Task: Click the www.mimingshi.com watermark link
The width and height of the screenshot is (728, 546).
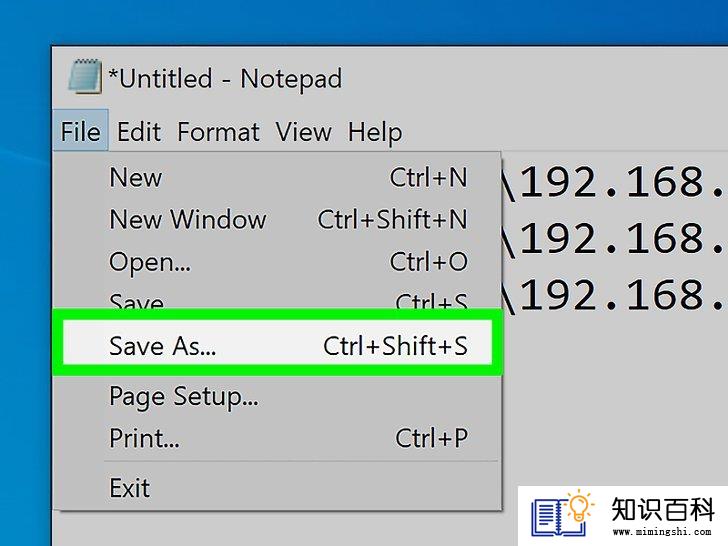Action: click(x=663, y=532)
